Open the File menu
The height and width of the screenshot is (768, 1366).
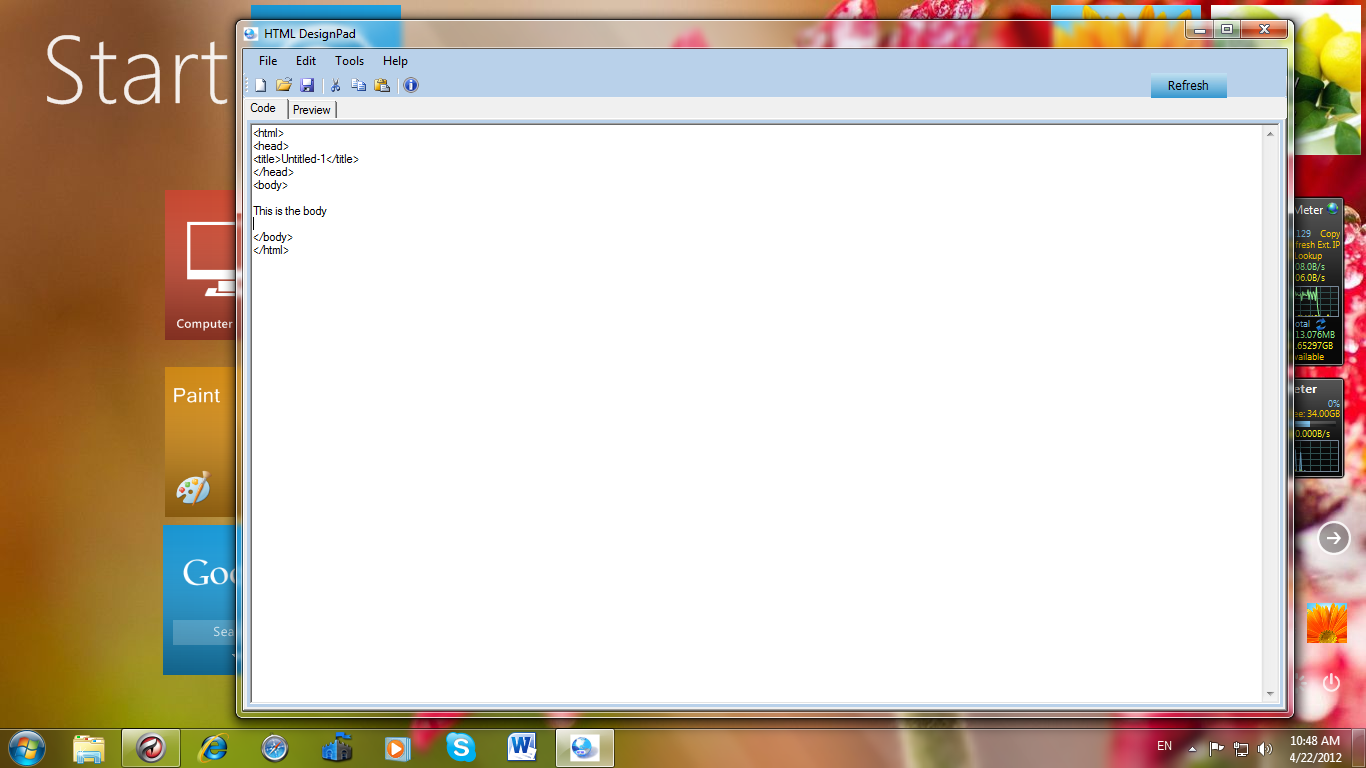pos(268,61)
